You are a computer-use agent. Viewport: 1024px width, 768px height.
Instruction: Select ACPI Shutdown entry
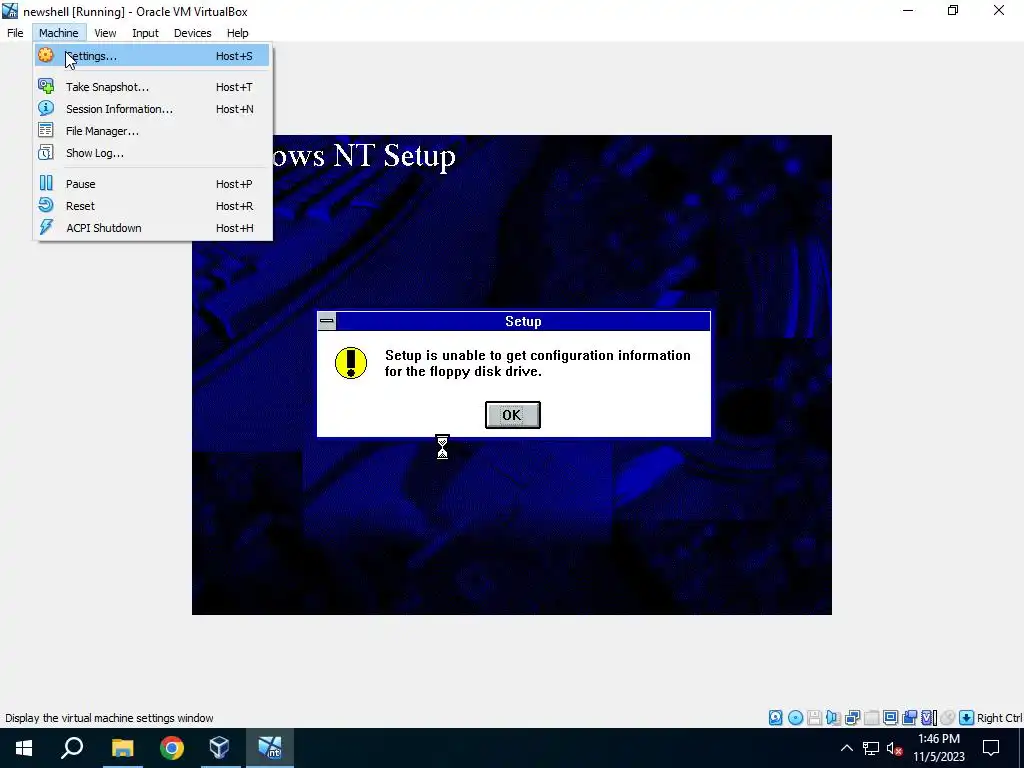point(152,228)
